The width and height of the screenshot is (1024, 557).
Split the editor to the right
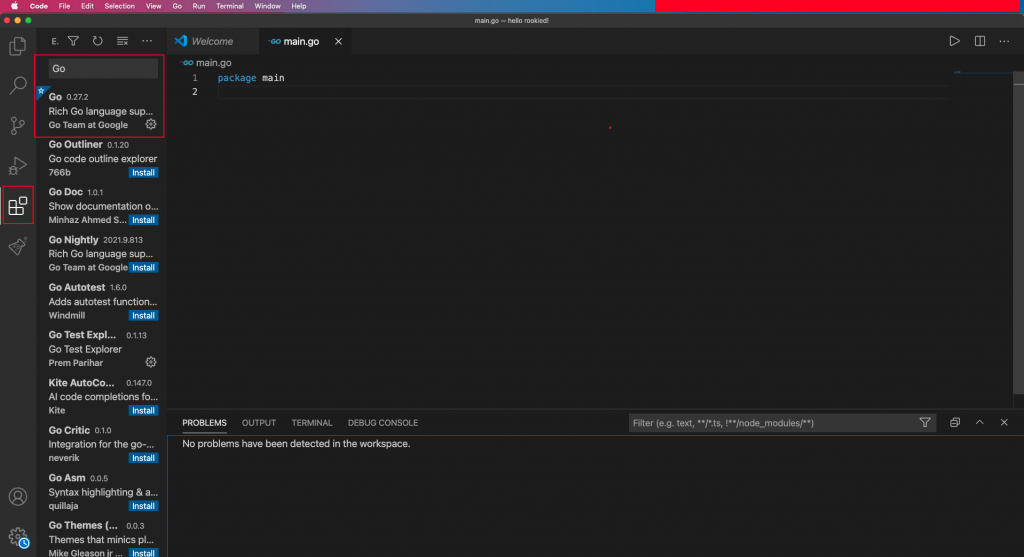pyautogui.click(x=980, y=41)
